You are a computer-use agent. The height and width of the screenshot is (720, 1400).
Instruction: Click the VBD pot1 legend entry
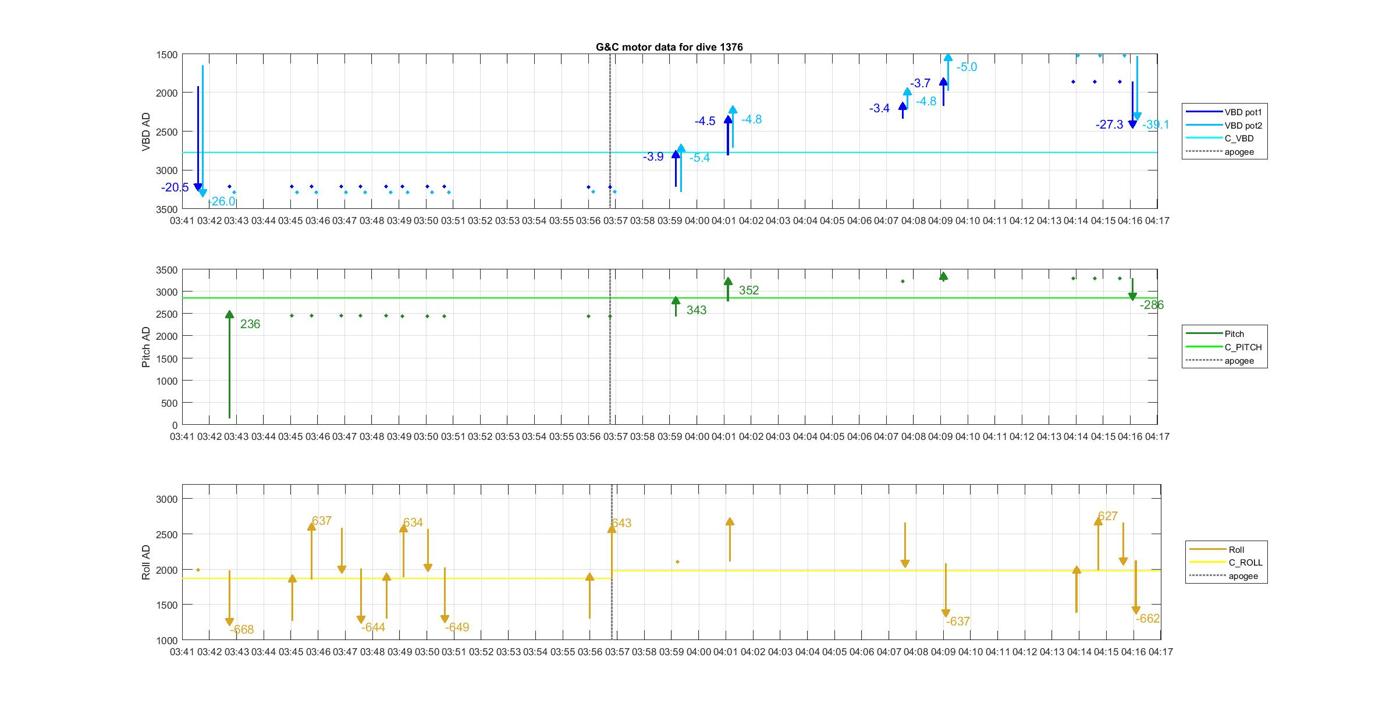click(1238, 112)
